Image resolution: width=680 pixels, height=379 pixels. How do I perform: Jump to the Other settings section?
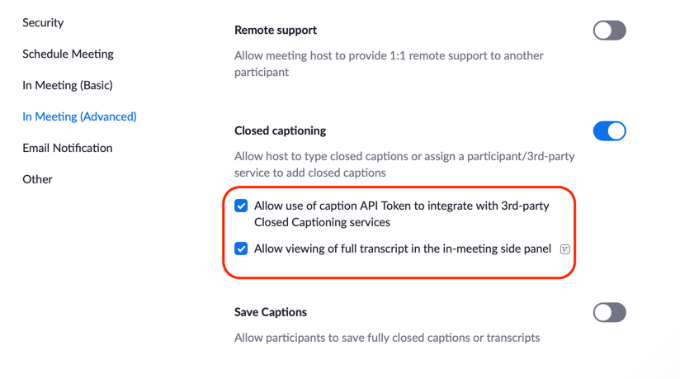(x=37, y=179)
